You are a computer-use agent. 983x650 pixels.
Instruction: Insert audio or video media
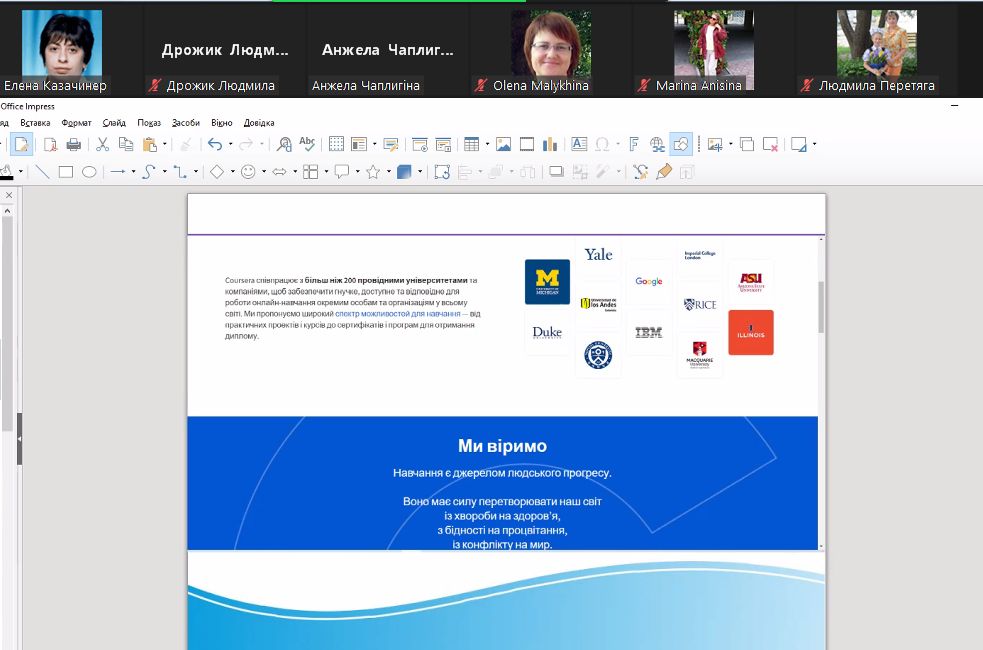pos(527,145)
